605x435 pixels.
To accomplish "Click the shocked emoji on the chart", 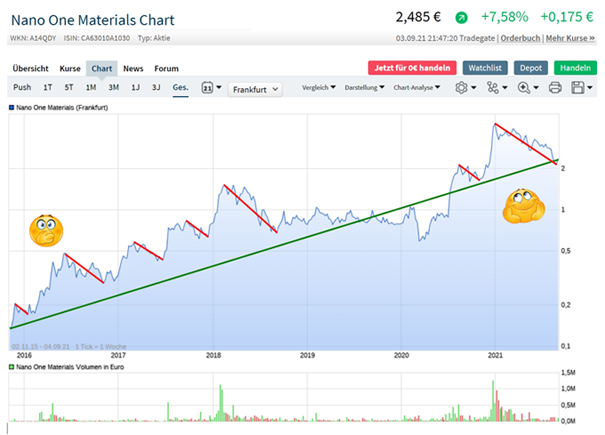I will 46,230.
